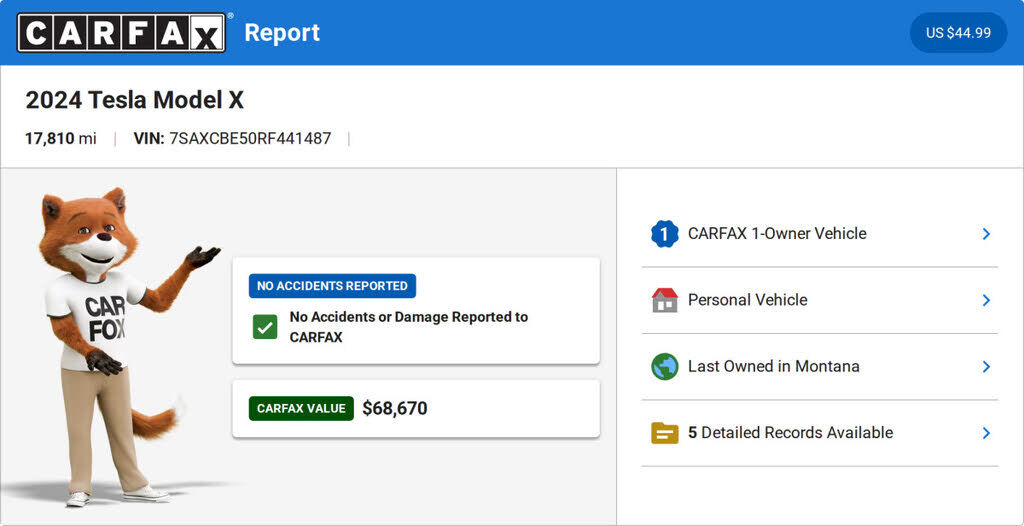Click the globe icon beside Last Owned
Viewport: 1024px width, 526px height.
664,367
